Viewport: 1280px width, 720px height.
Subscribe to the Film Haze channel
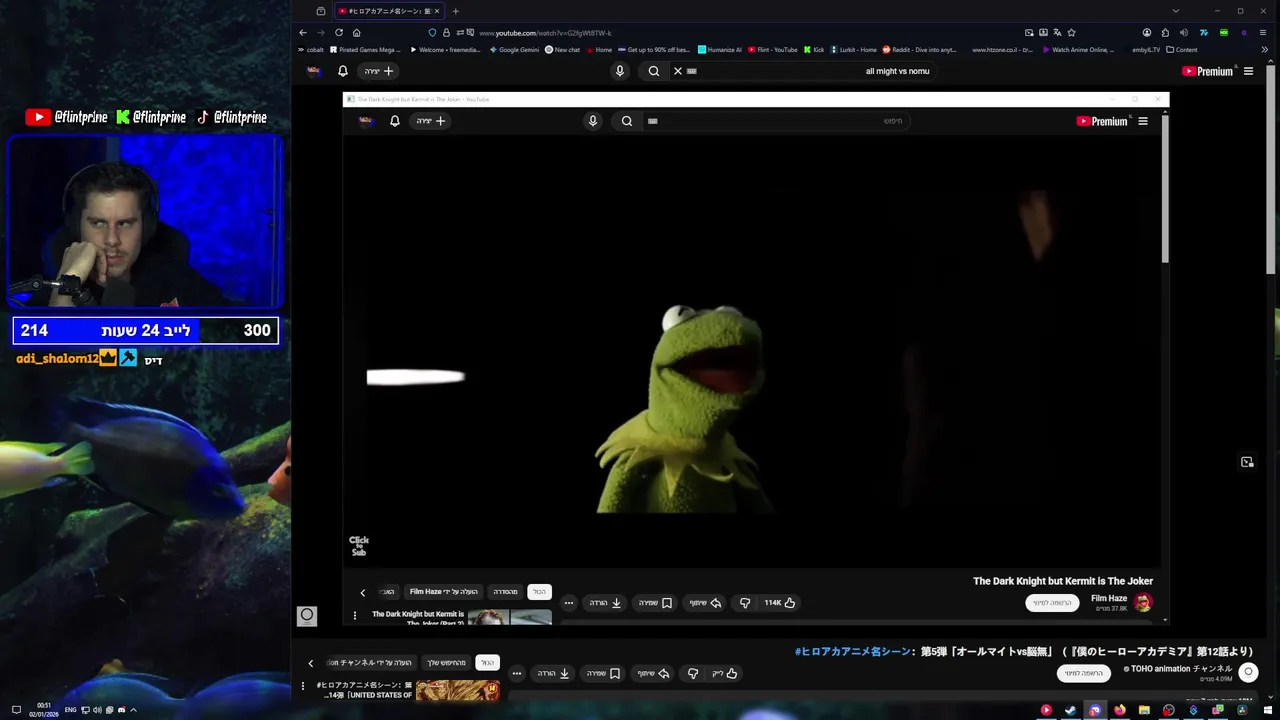[x=1052, y=603]
